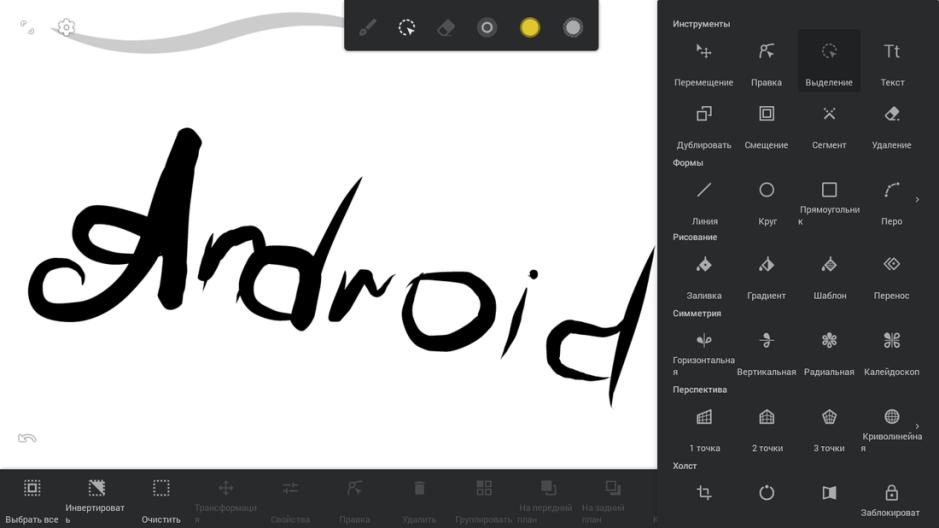Select the Прямоугольник rectangle shape

pyautogui.click(x=829, y=201)
